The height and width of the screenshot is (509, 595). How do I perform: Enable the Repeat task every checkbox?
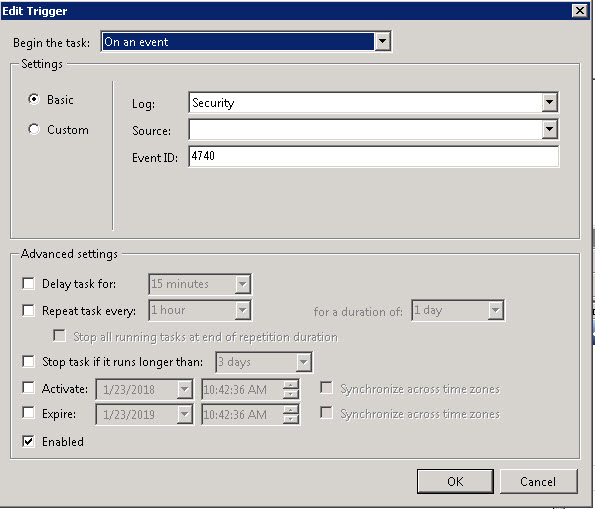pos(28,310)
